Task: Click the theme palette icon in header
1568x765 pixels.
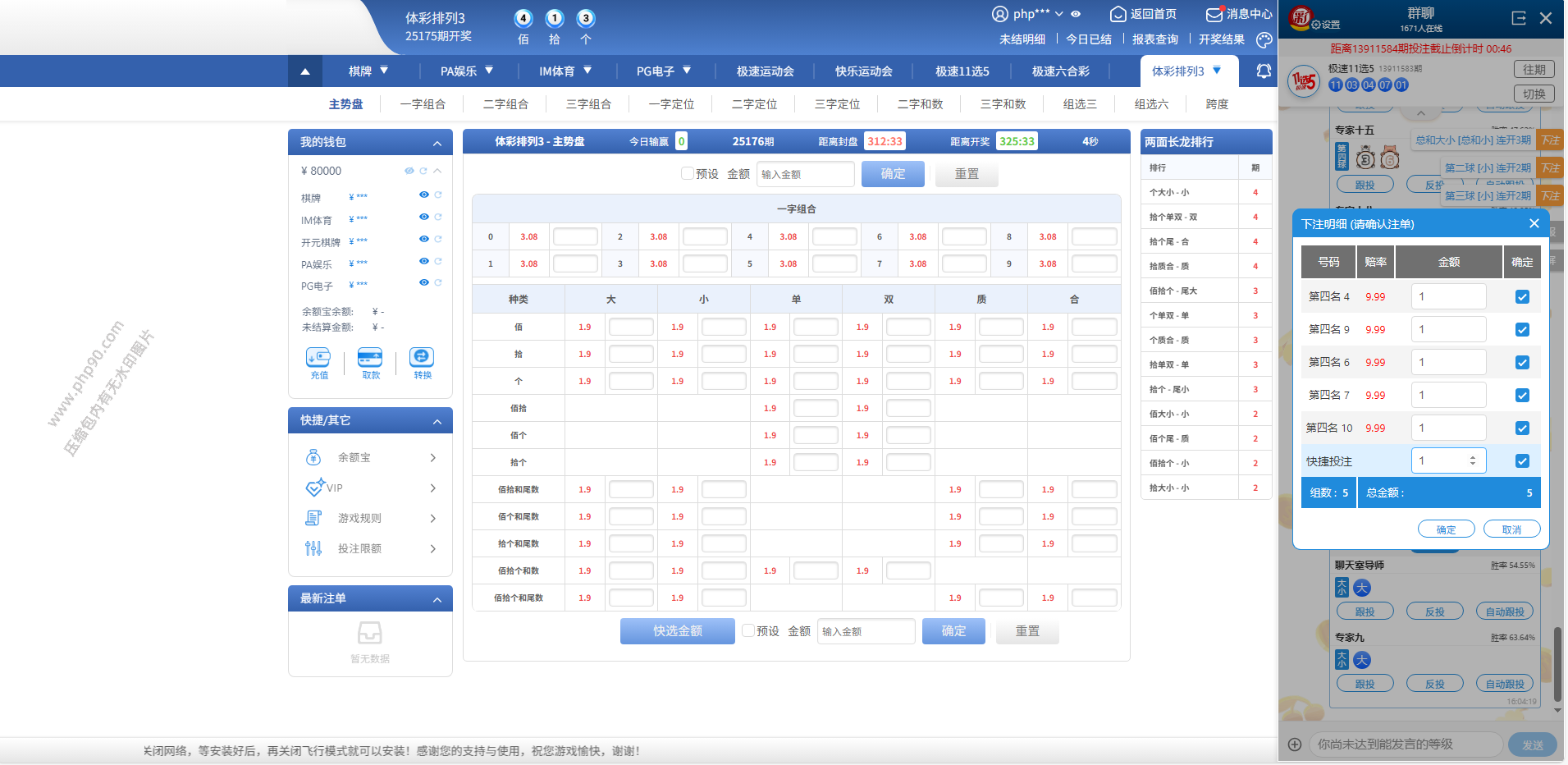Action: click(1264, 39)
